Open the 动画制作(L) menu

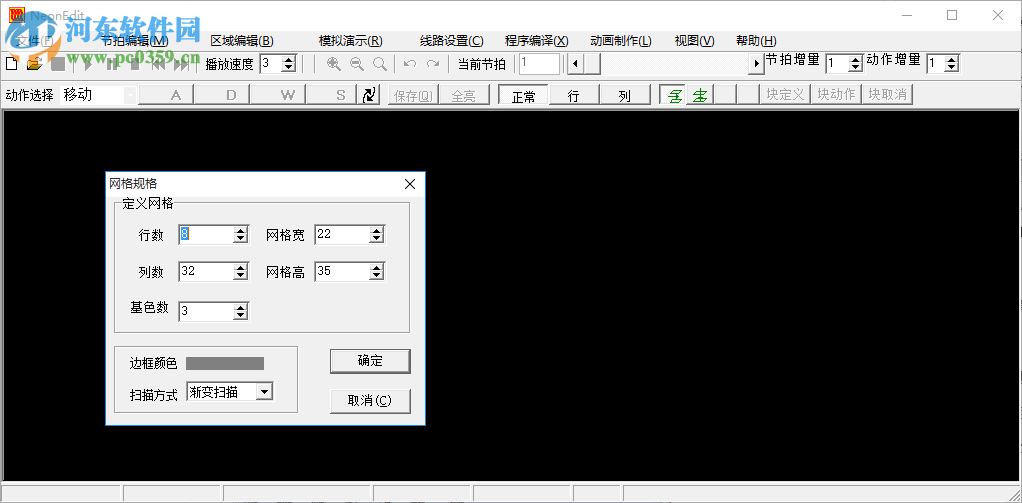pos(620,41)
